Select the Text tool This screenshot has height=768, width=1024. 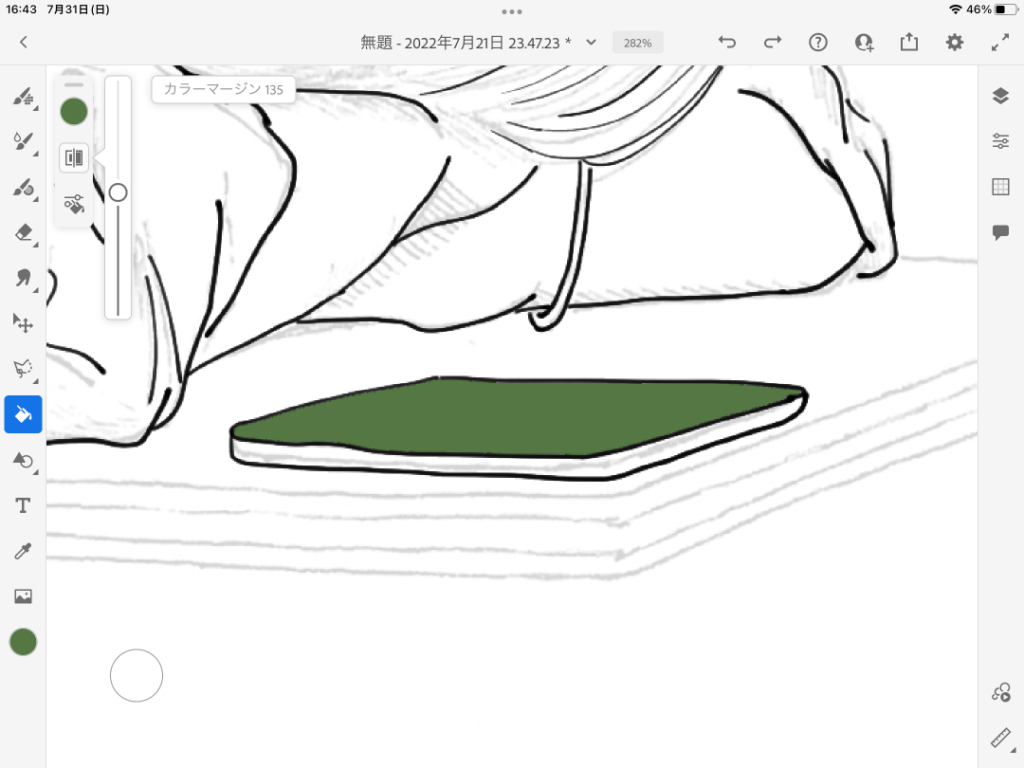click(x=22, y=505)
